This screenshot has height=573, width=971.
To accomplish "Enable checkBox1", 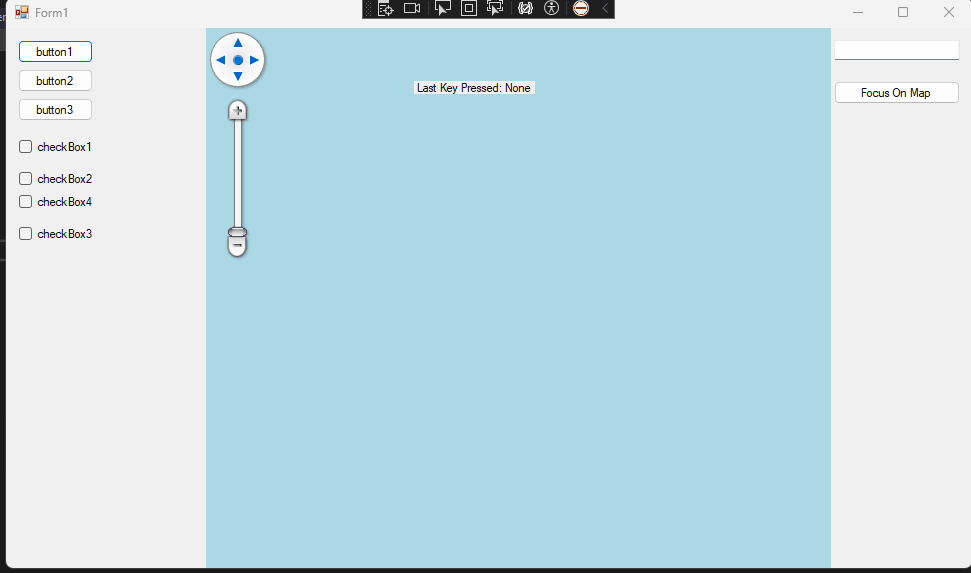I will coord(26,147).
